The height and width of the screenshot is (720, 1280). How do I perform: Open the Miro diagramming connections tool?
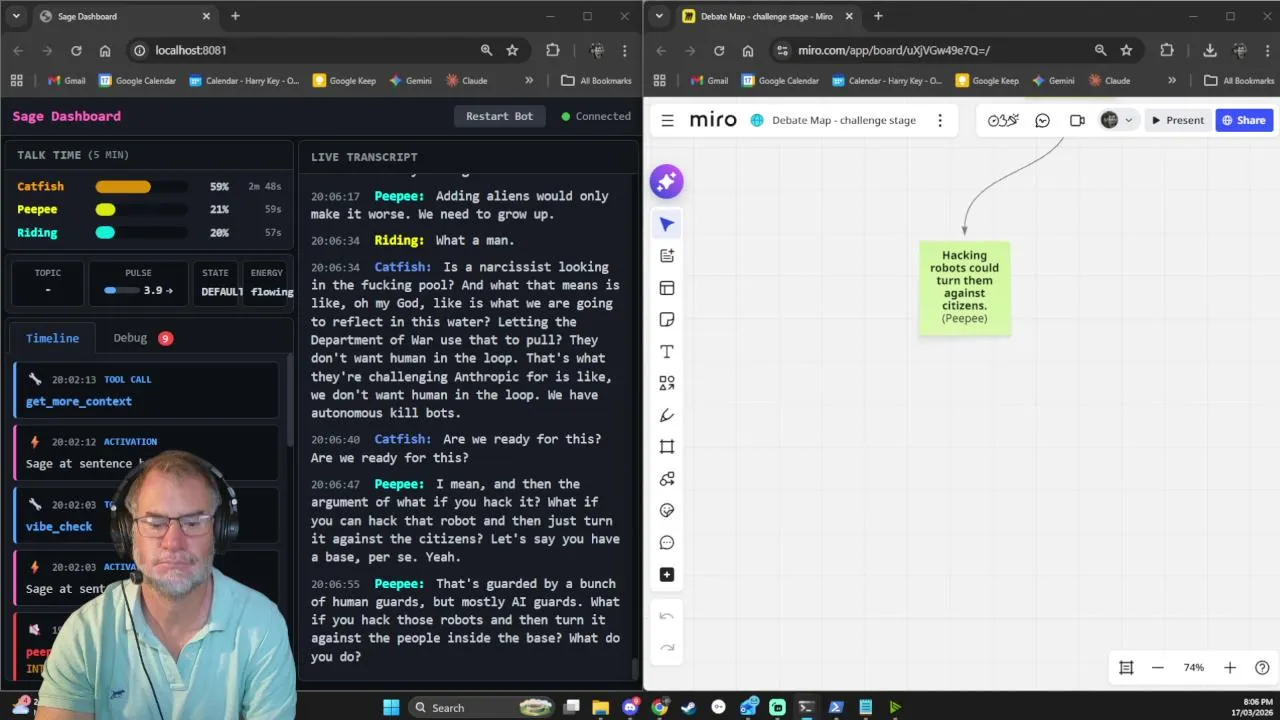[667, 479]
